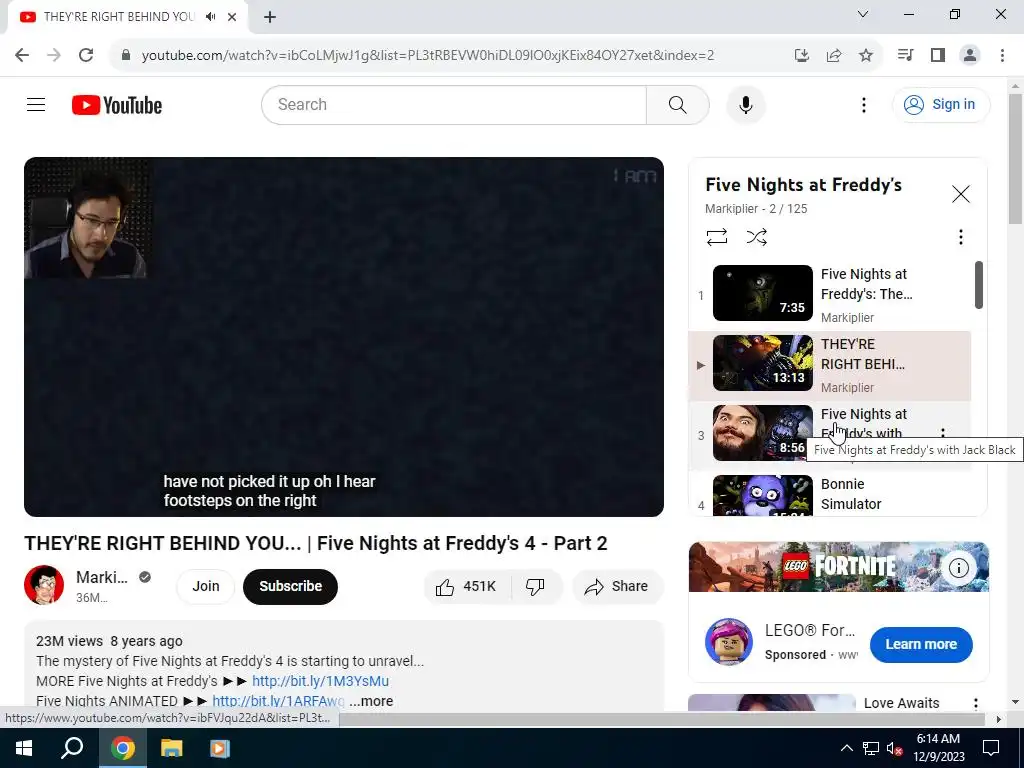The image size is (1024, 768).
Task: Click the share this page icon
Action: 833,55
